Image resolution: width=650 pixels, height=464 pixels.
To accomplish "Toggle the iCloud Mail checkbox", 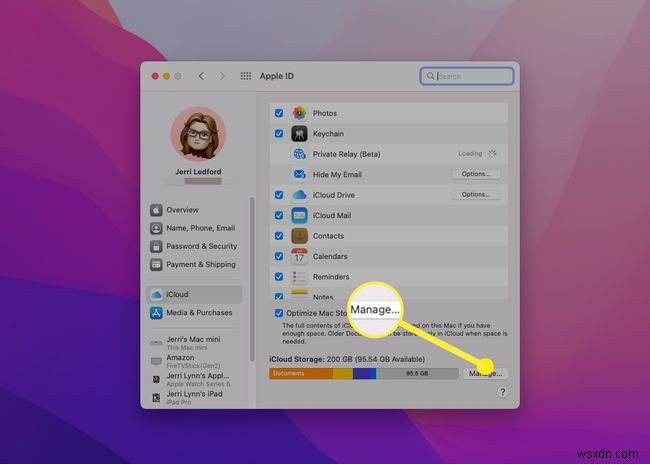I will point(279,215).
